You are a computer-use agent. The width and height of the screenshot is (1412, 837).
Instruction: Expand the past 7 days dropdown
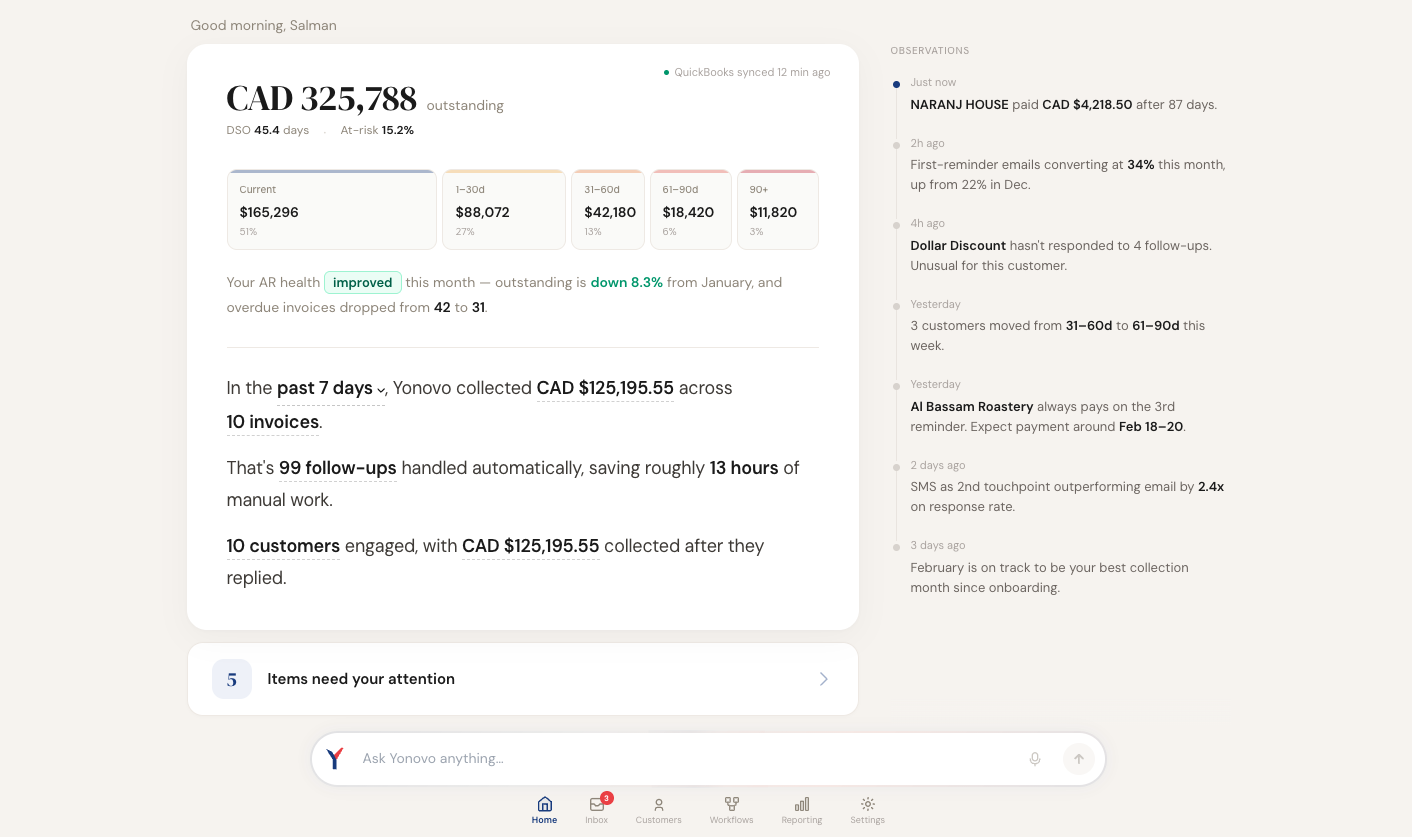[331, 388]
